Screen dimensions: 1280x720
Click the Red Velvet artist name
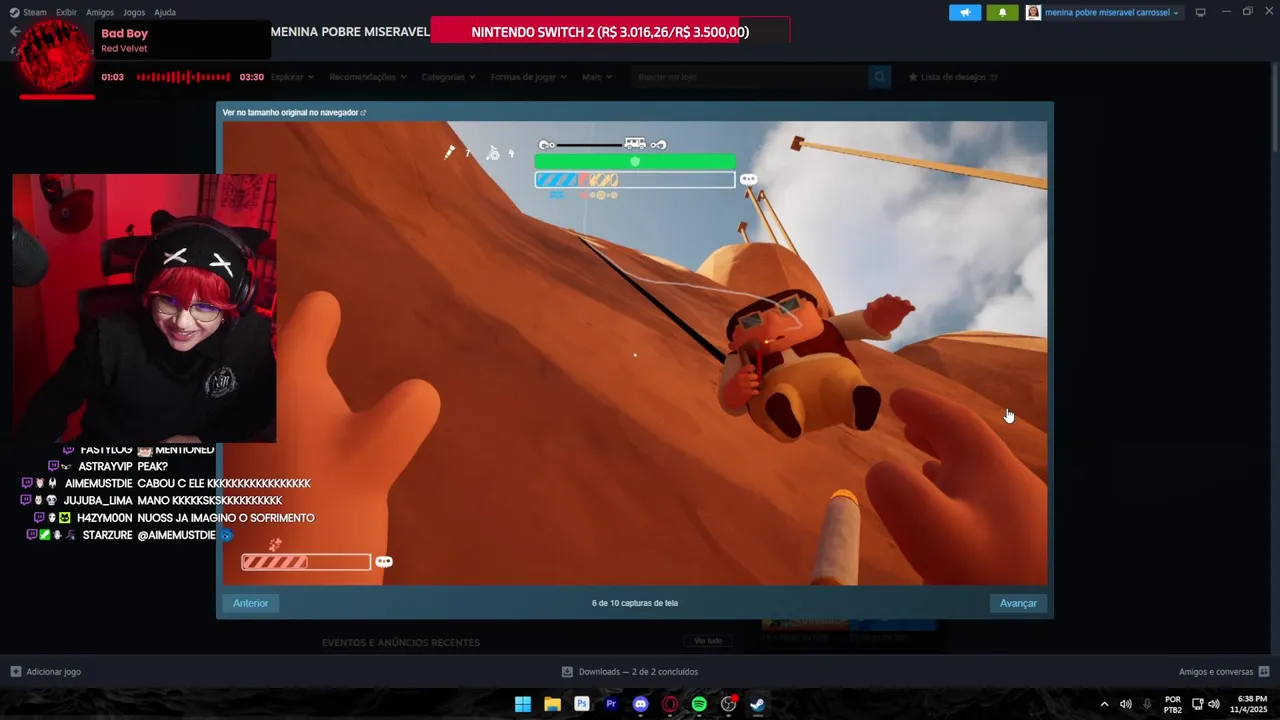[124, 49]
